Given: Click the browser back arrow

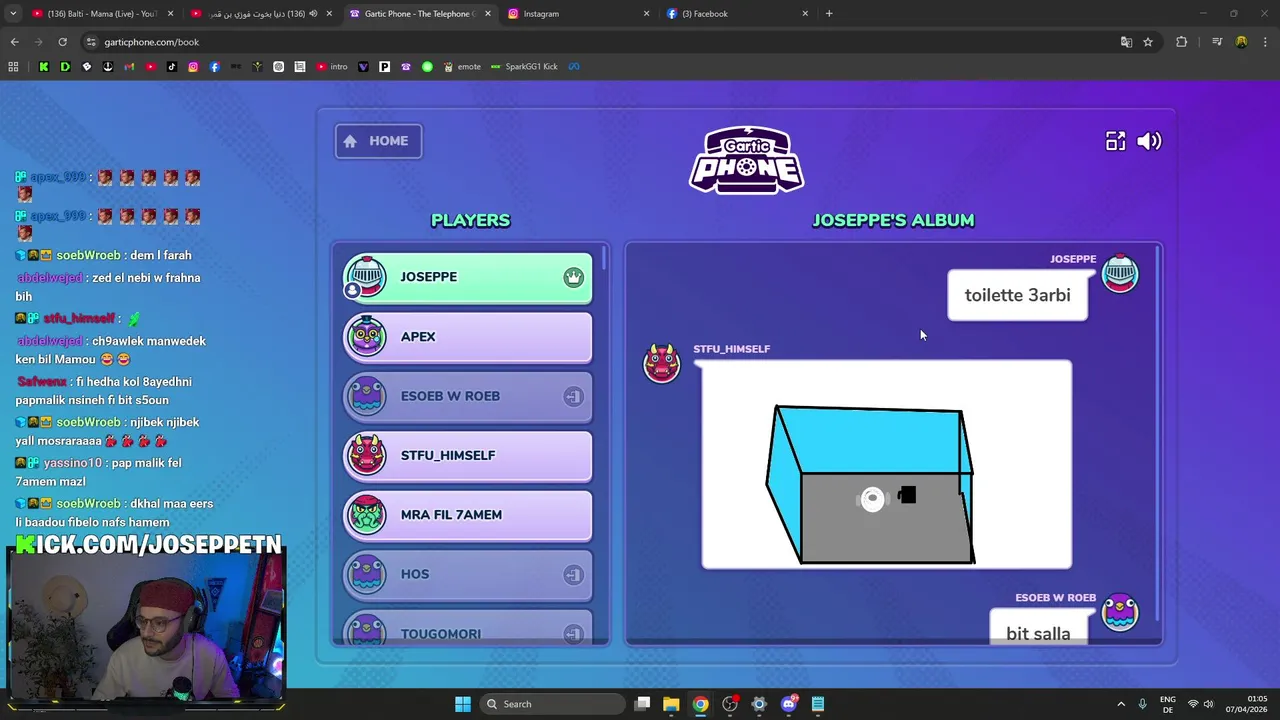Looking at the screenshot, I should (x=14, y=42).
